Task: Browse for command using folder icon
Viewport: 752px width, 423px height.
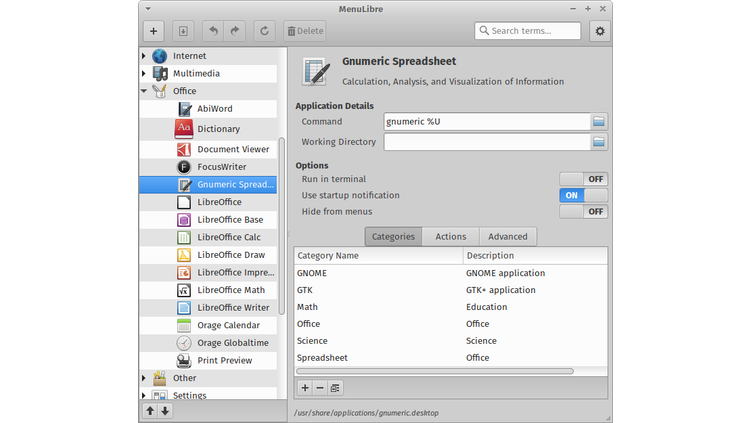Action: point(599,121)
